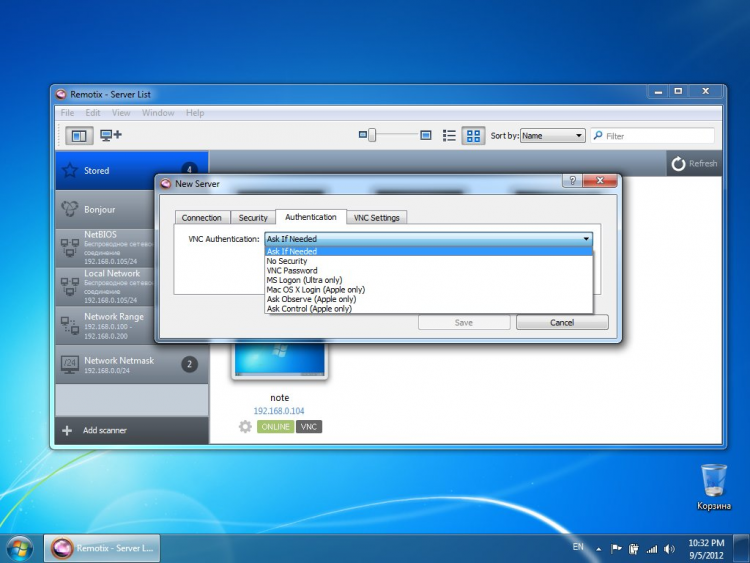The image size is (750, 563).
Task: Click the Action Center flag icon
Action: (616, 549)
